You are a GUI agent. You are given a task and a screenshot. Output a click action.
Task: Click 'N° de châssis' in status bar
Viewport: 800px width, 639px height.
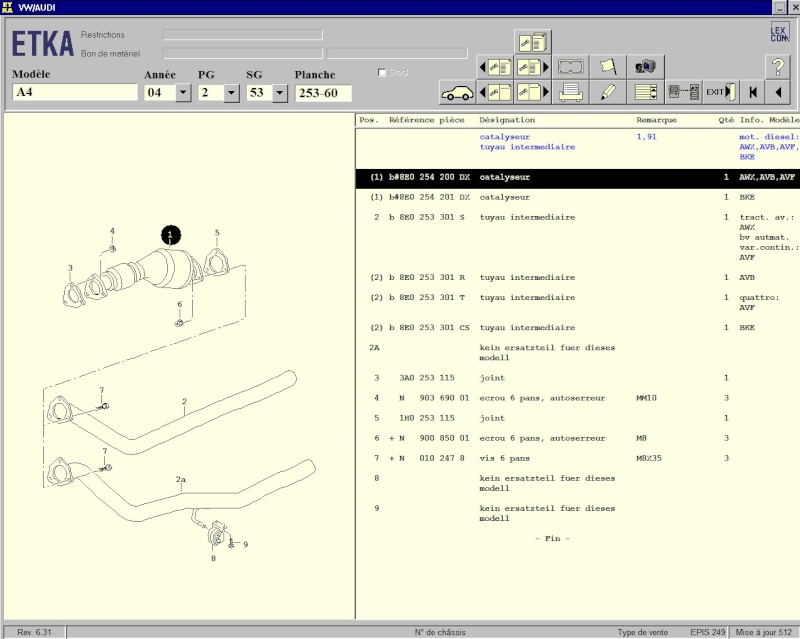click(x=440, y=632)
